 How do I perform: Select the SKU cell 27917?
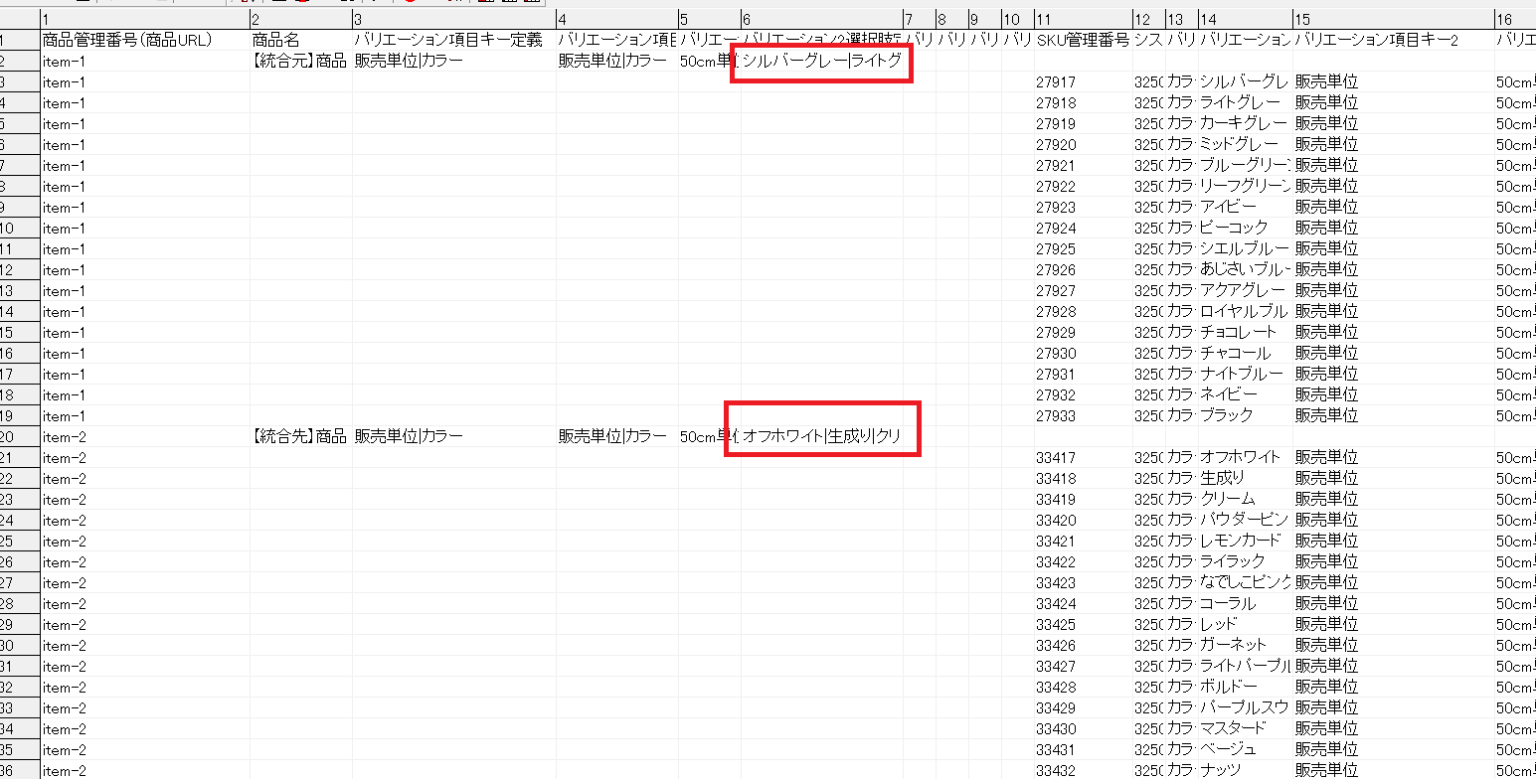pos(1082,82)
